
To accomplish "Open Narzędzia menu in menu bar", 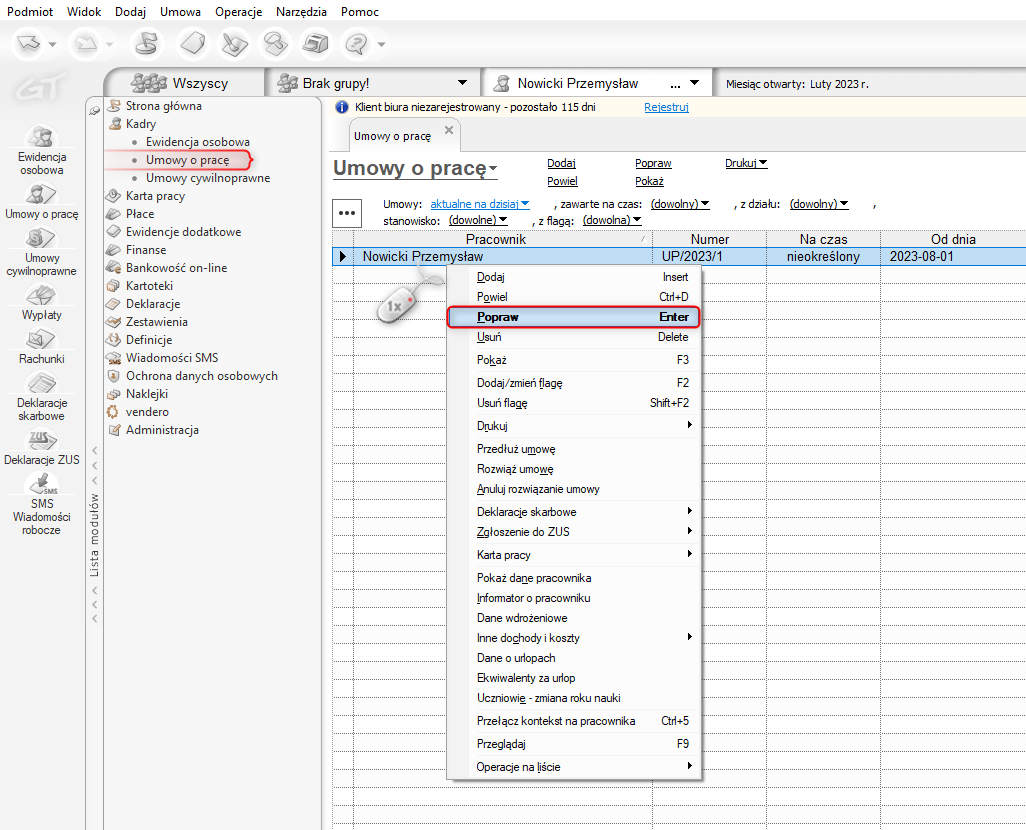I will [302, 12].
